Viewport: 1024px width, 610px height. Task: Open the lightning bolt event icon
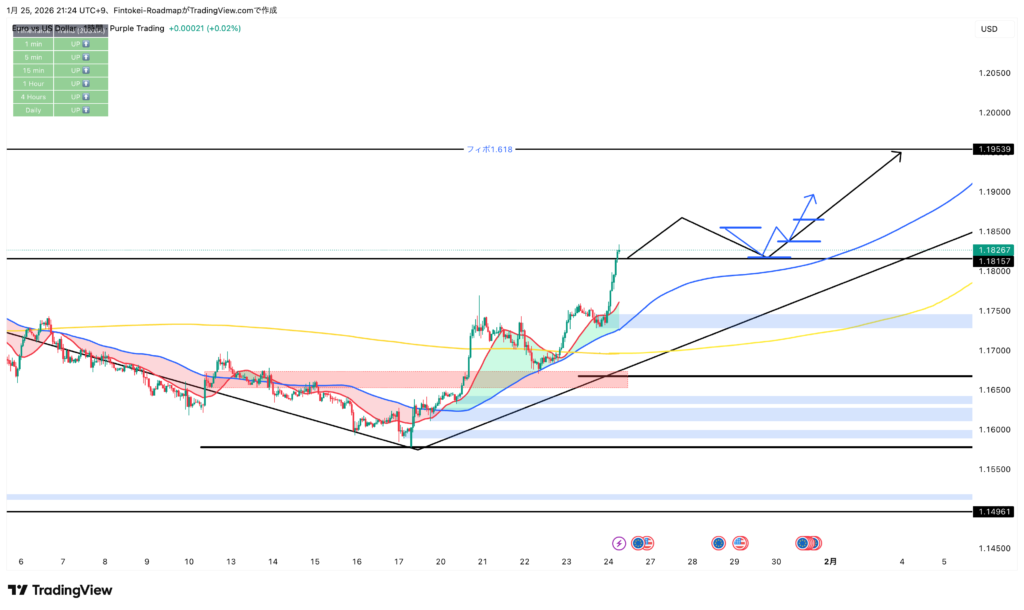(x=618, y=543)
